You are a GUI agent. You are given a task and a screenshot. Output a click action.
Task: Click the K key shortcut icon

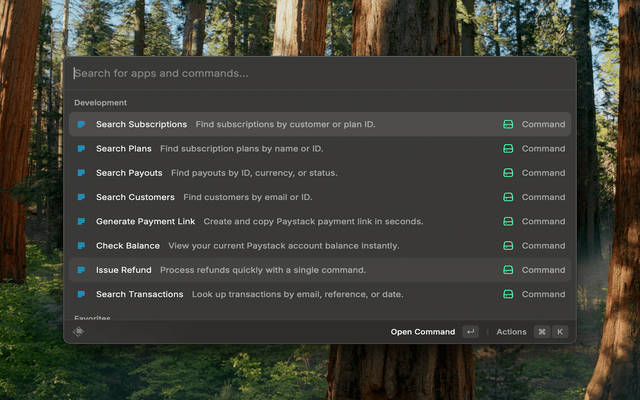tap(559, 332)
